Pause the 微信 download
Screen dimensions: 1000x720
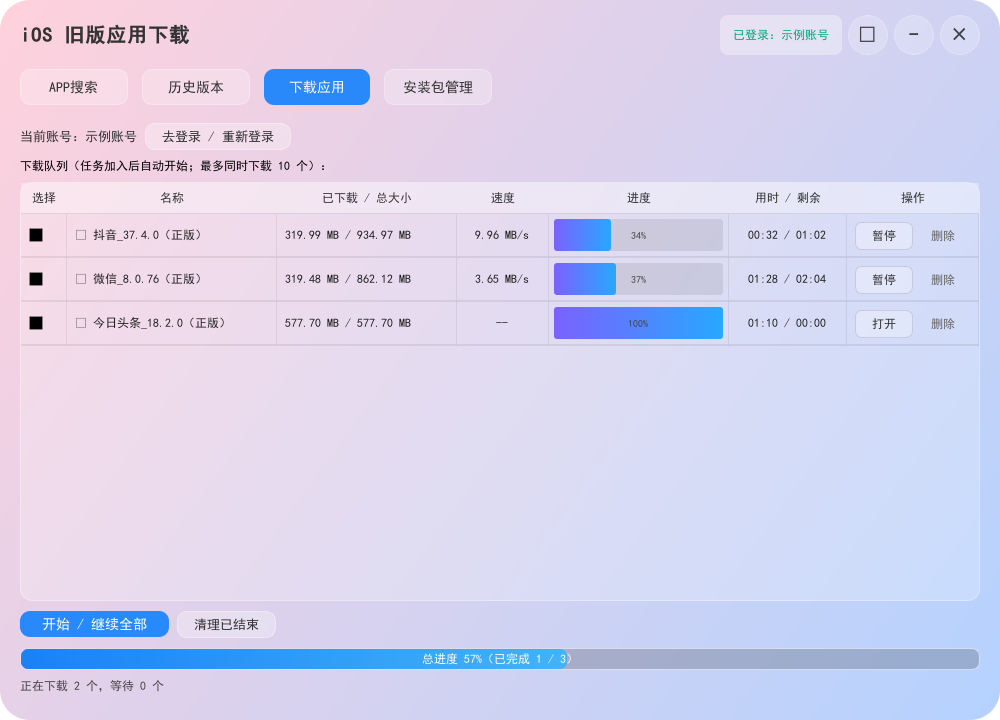pyautogui.click(x=884, y=279)
